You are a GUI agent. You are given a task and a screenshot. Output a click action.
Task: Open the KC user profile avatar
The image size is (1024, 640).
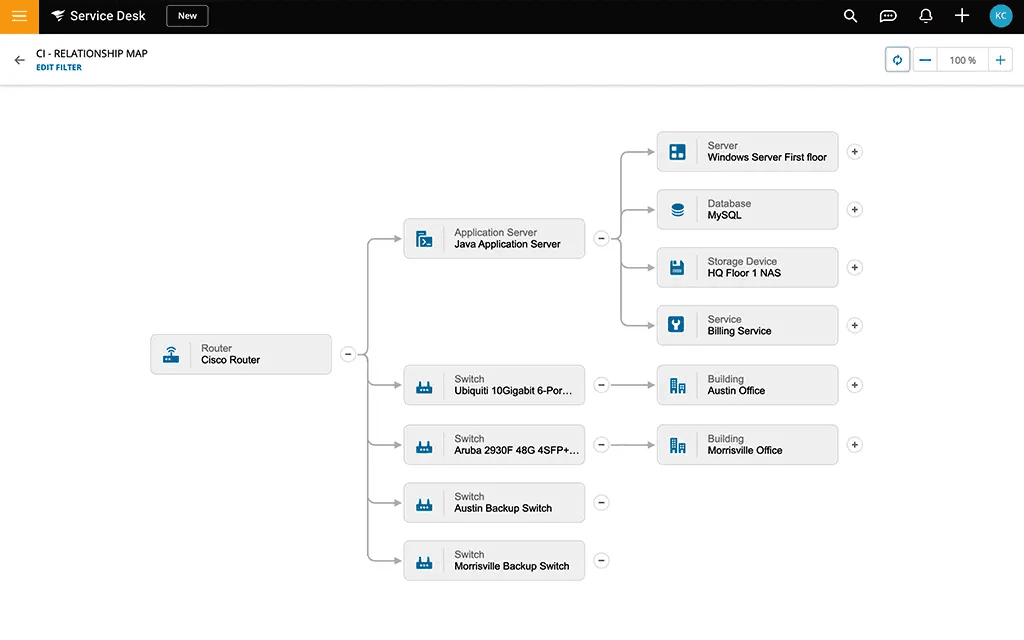[x=1001, y=16]
